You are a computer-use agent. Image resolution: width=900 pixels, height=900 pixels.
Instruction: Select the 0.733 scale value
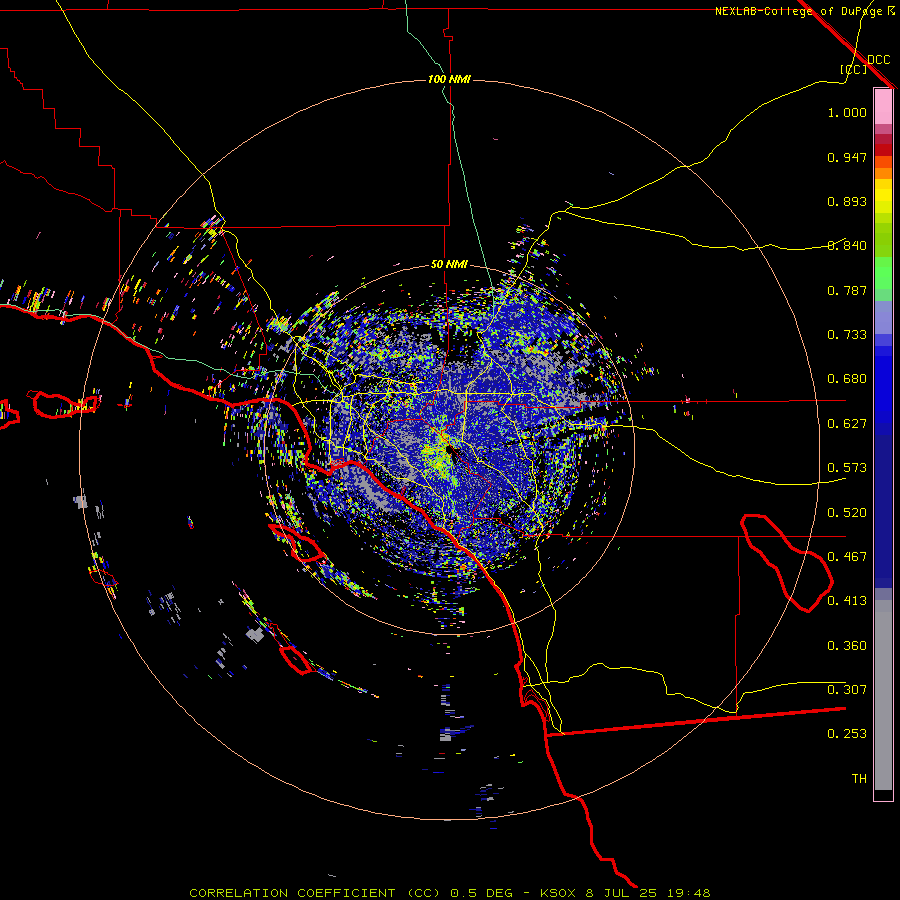[847, 335]
